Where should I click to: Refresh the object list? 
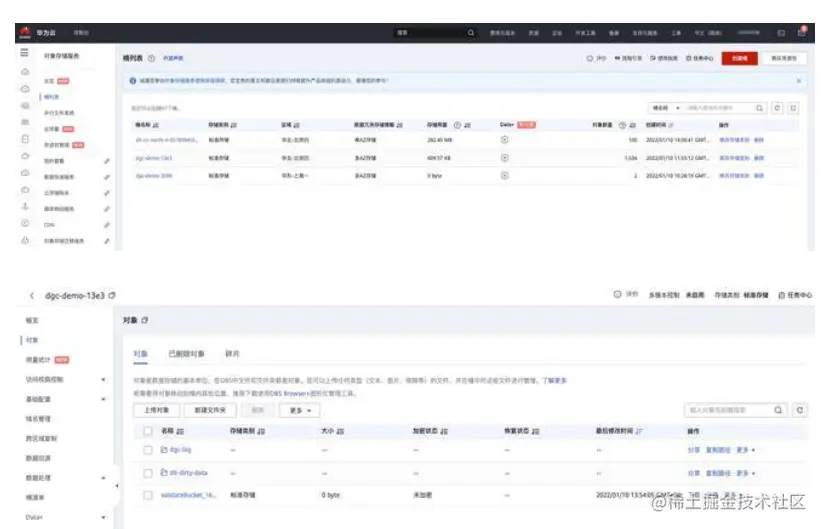pyautogui.click(x=800, y=410)
